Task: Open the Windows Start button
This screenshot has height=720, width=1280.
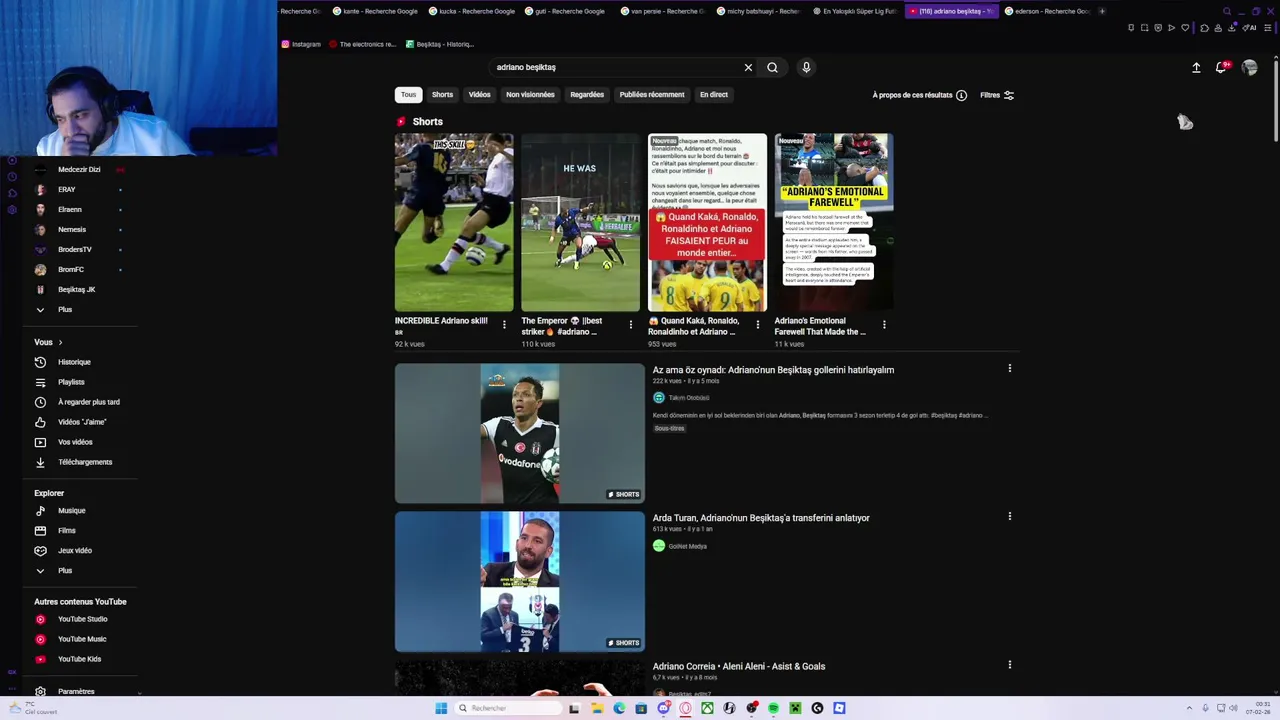Action: pyautogui.click(x=441, y=708)
